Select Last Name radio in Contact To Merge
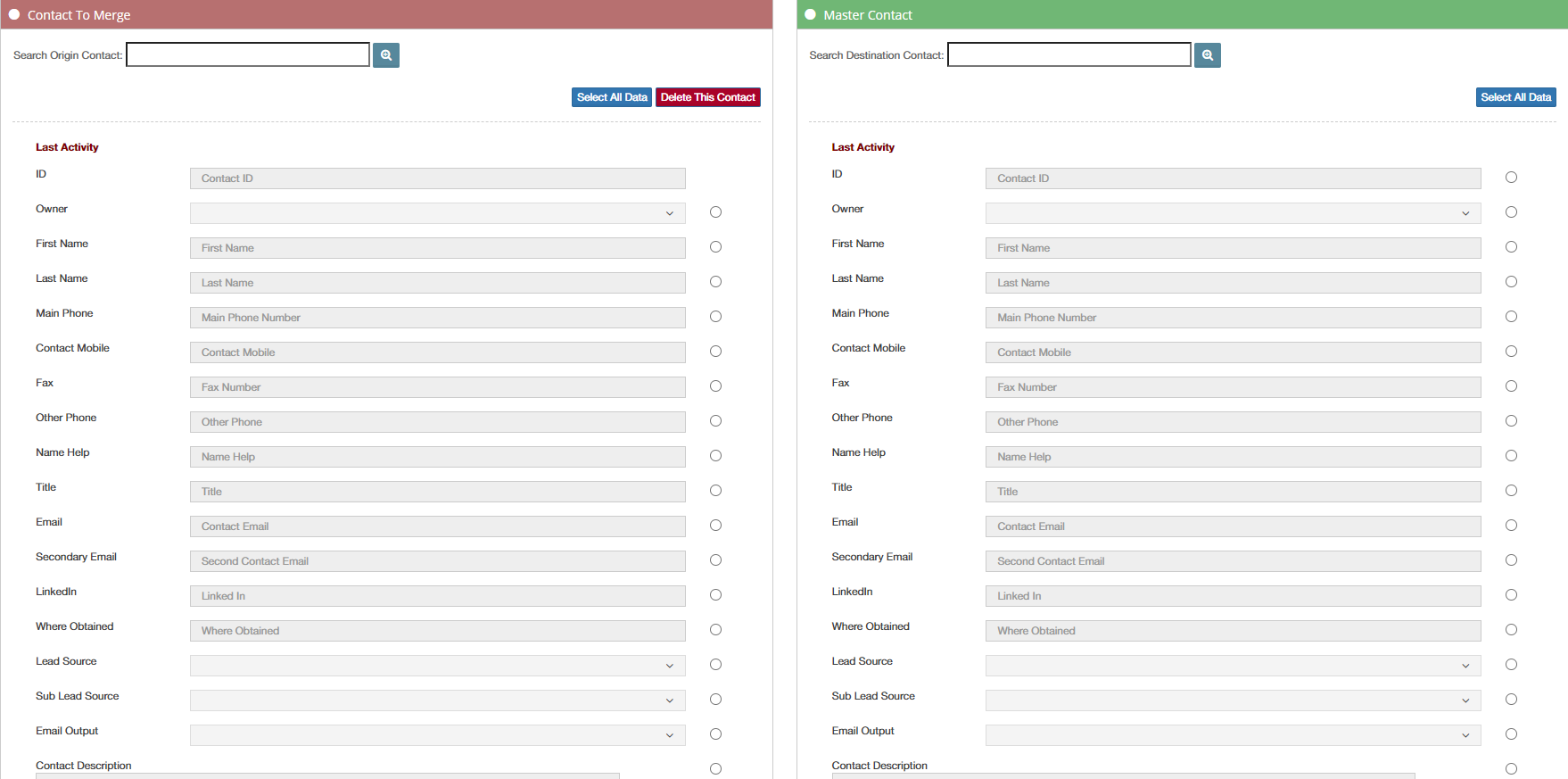Screen dimensions: 1568x779 715,282
